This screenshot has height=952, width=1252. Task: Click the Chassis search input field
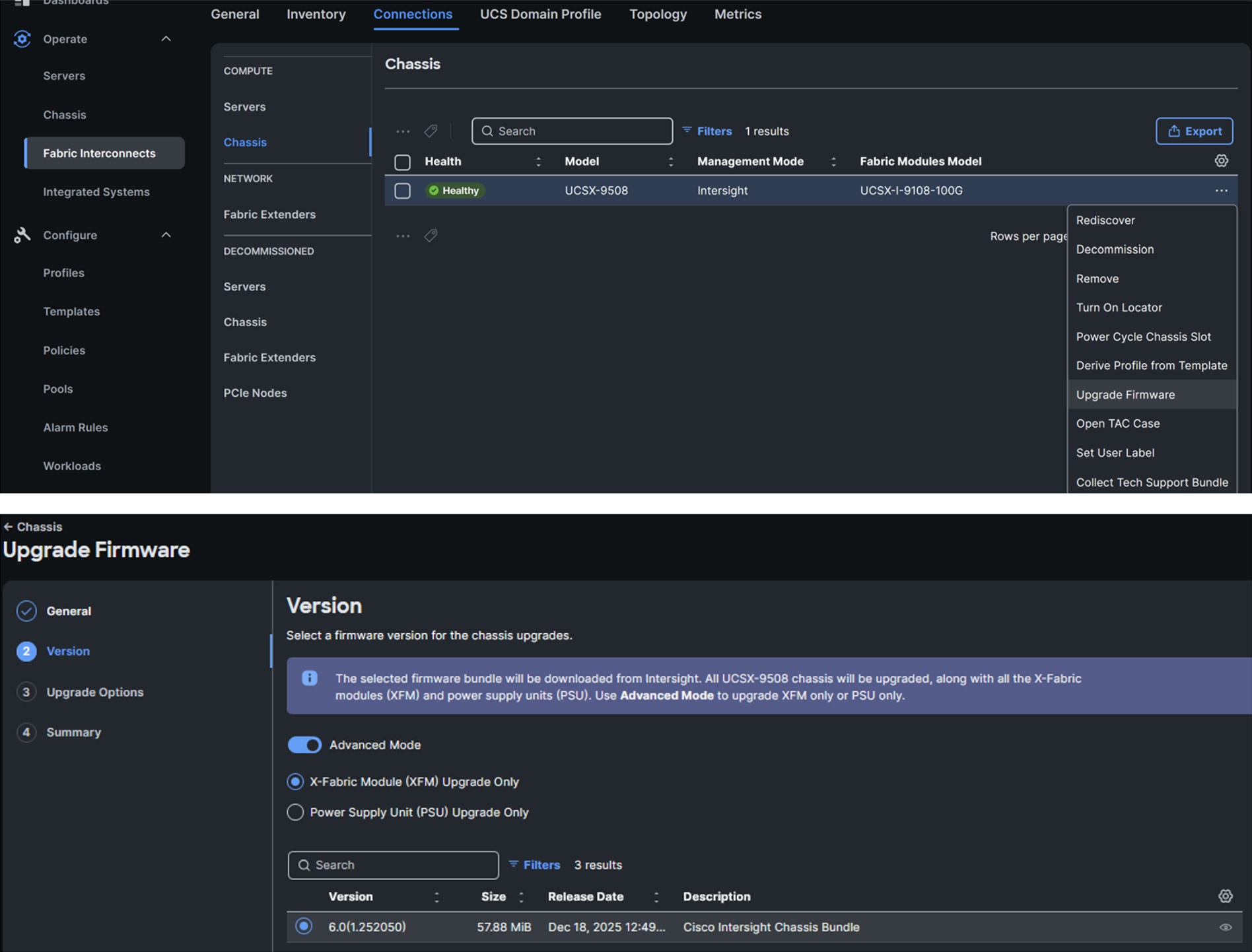(573, 131)
